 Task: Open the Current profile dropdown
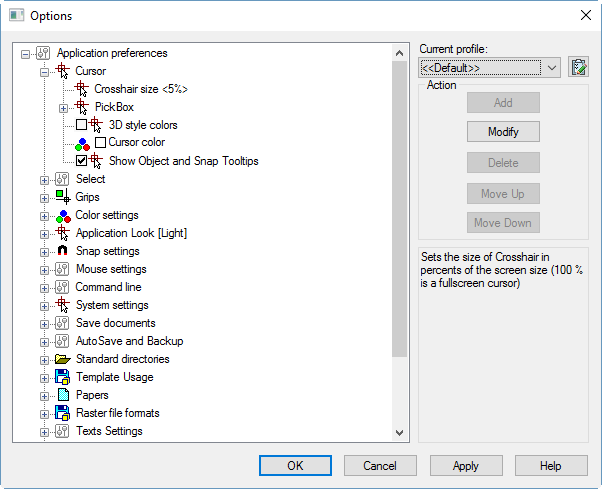click(x=553, y=67)
